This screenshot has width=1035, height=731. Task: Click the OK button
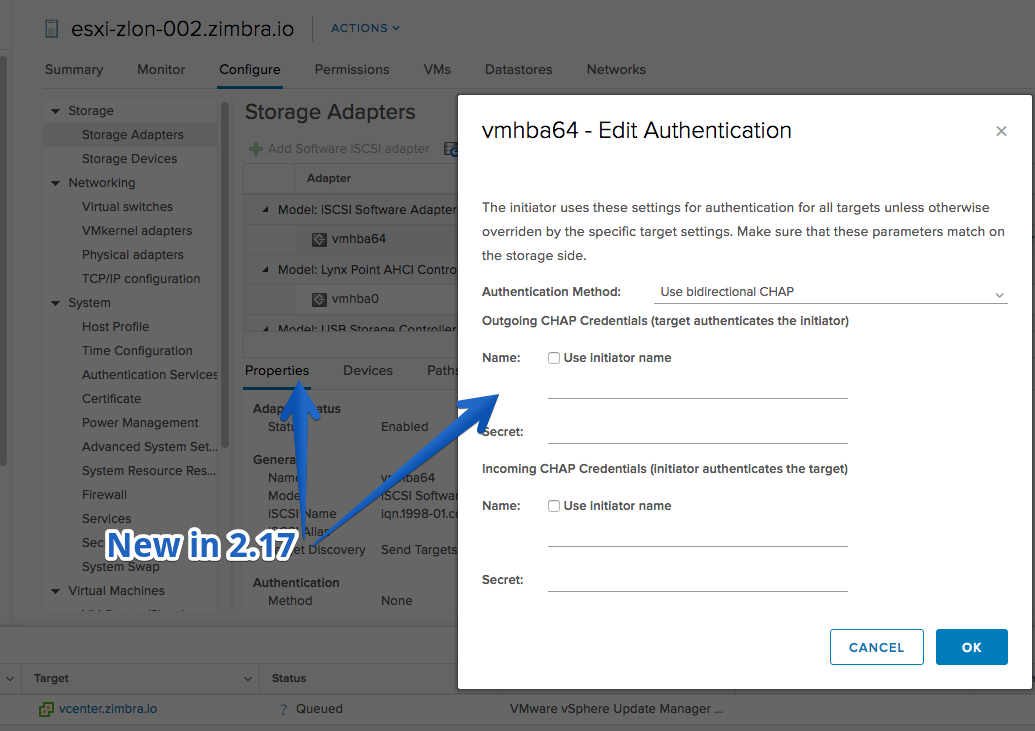pyautogui.click(x=972, y=647)
